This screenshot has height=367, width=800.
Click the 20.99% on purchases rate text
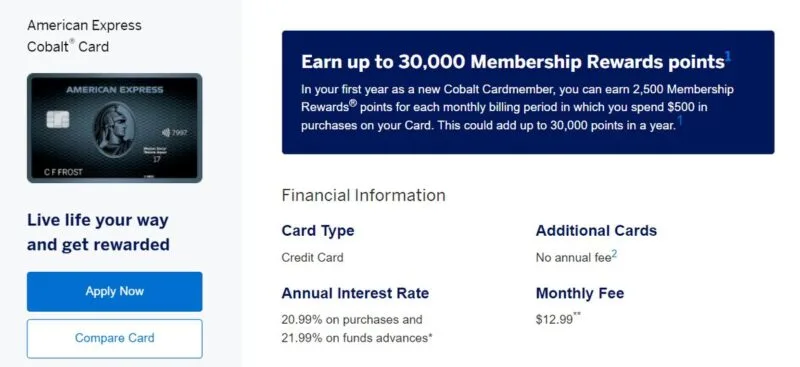click(352, 320)
